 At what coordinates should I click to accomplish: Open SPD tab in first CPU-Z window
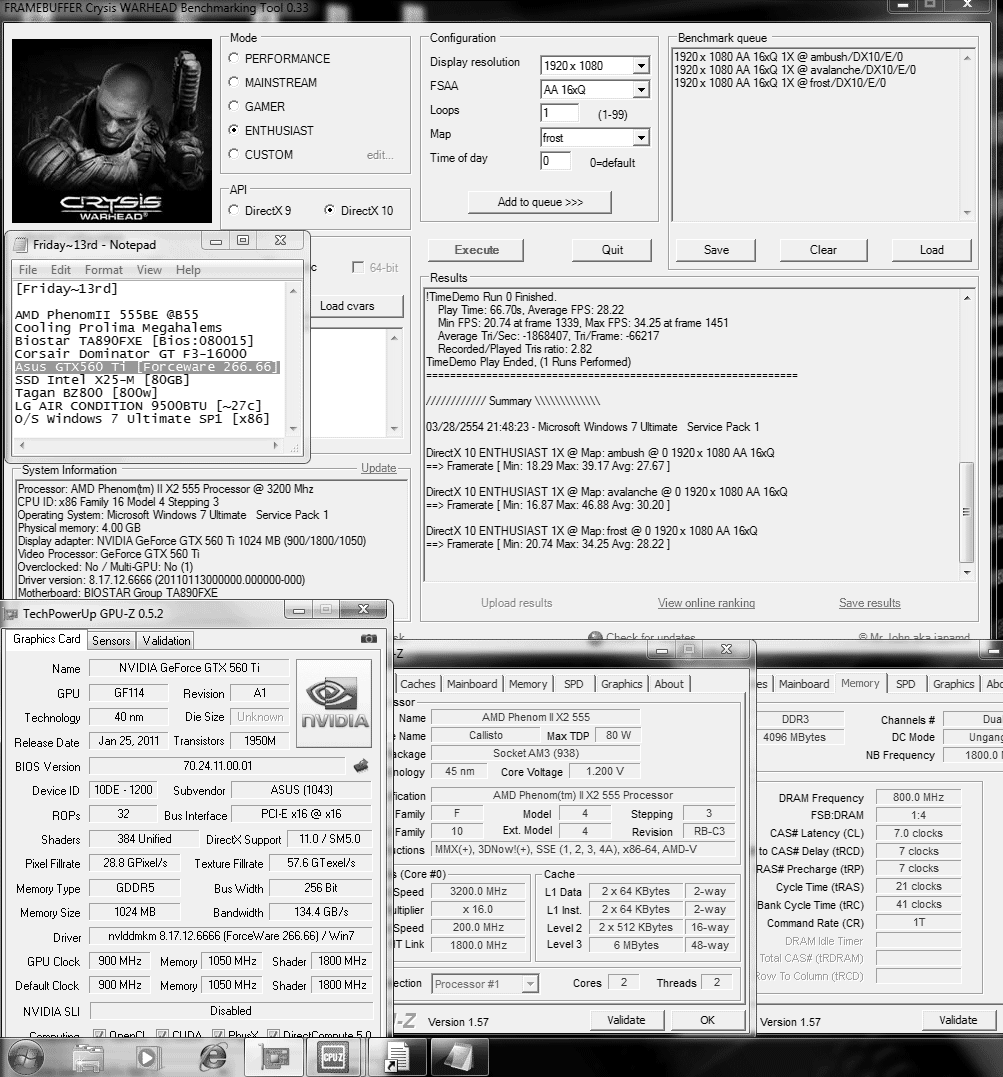[x=574, y=684]
